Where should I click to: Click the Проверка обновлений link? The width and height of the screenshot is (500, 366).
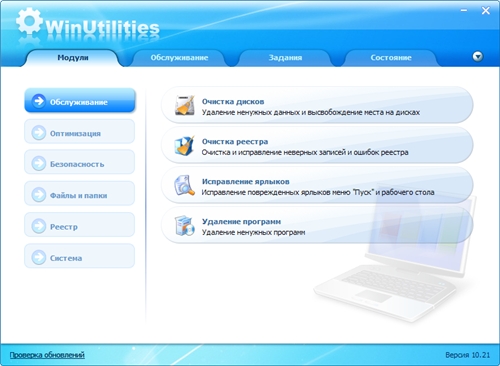[47, 355]
